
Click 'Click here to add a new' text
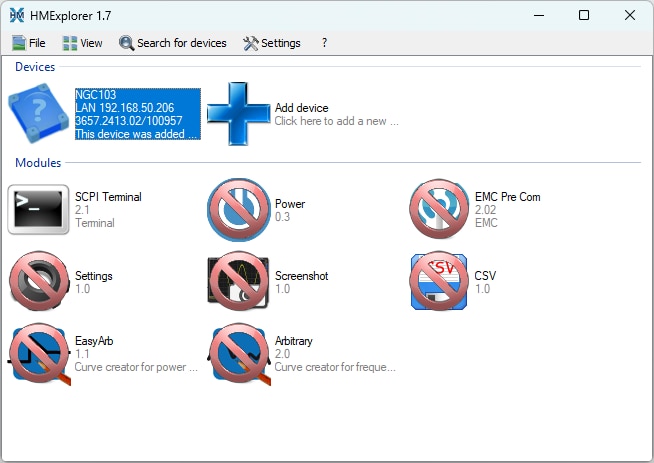pos(336,121)
